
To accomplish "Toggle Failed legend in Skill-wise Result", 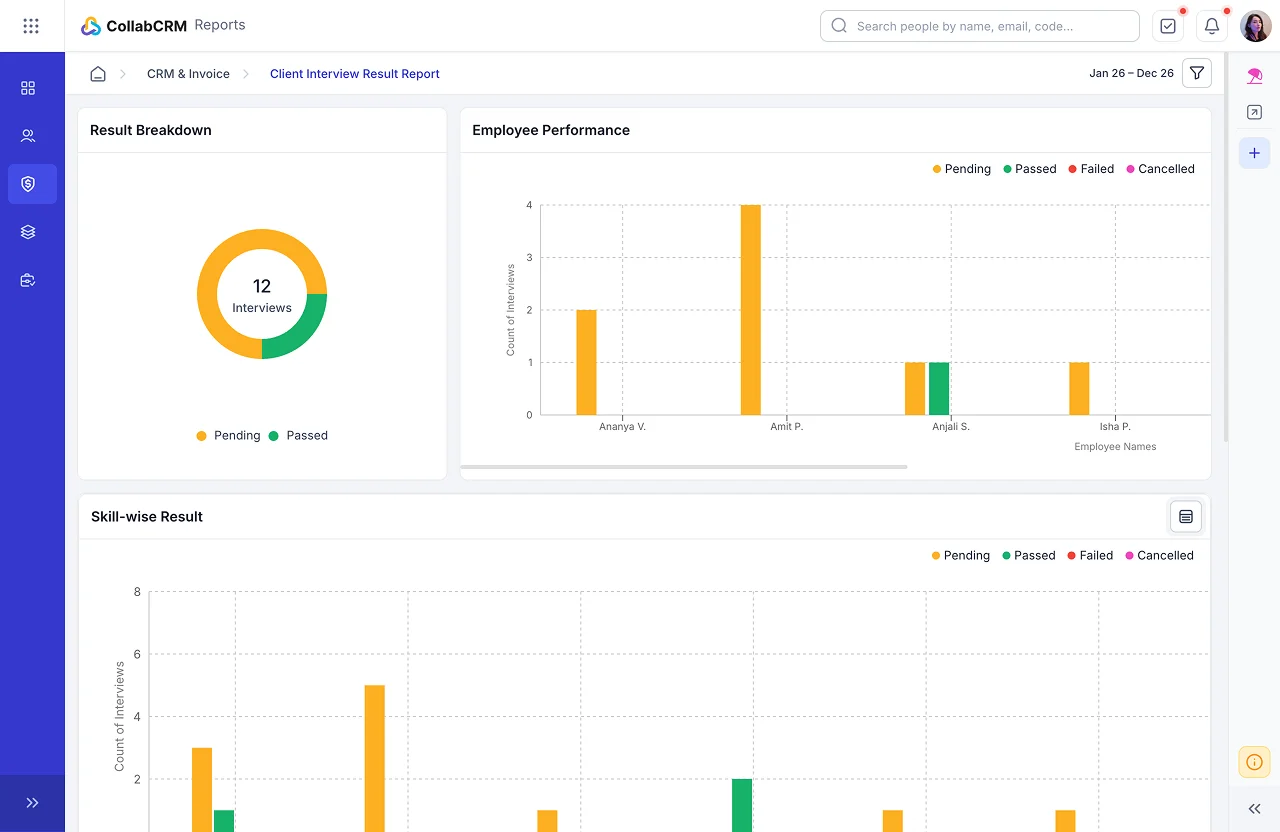I will click(1090, 555).
